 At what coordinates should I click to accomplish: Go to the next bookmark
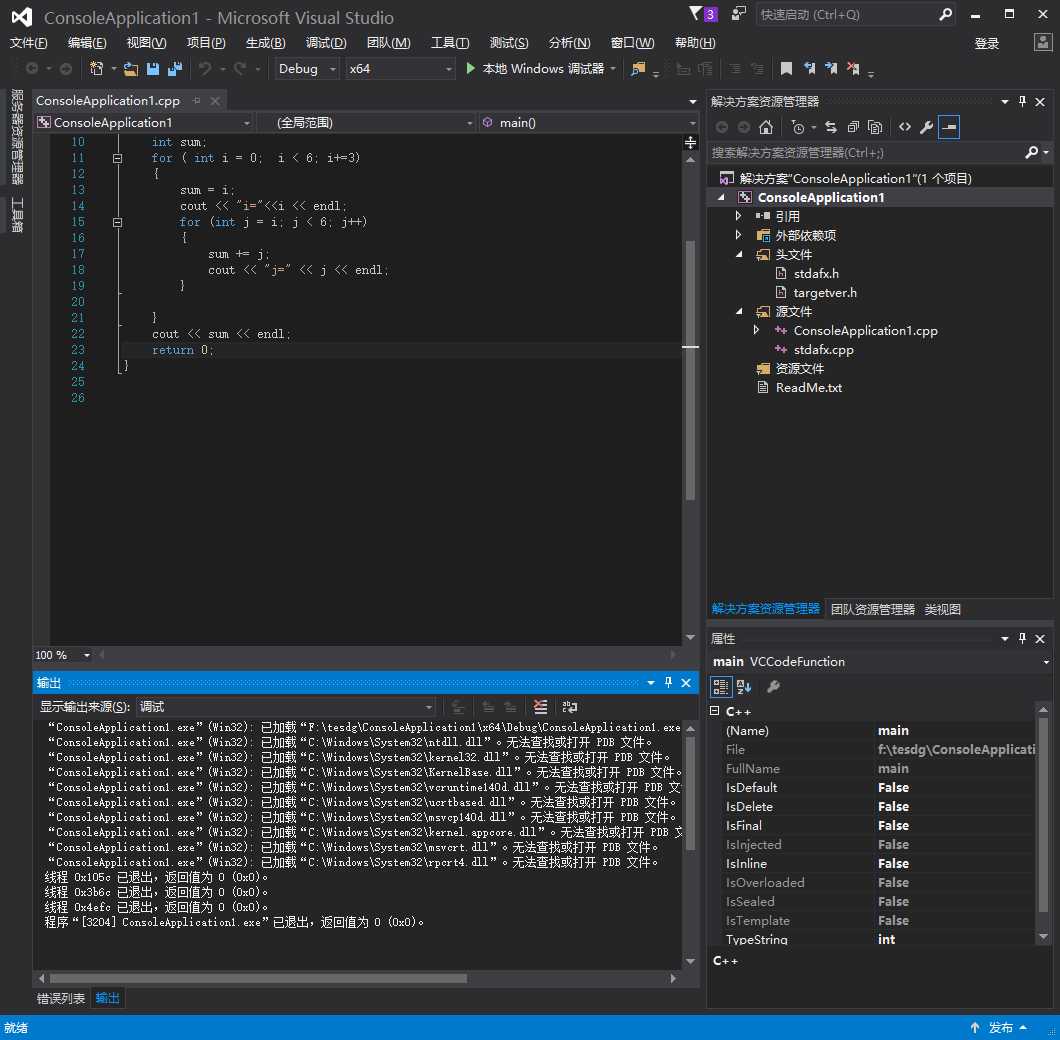(x=831, y=68)
